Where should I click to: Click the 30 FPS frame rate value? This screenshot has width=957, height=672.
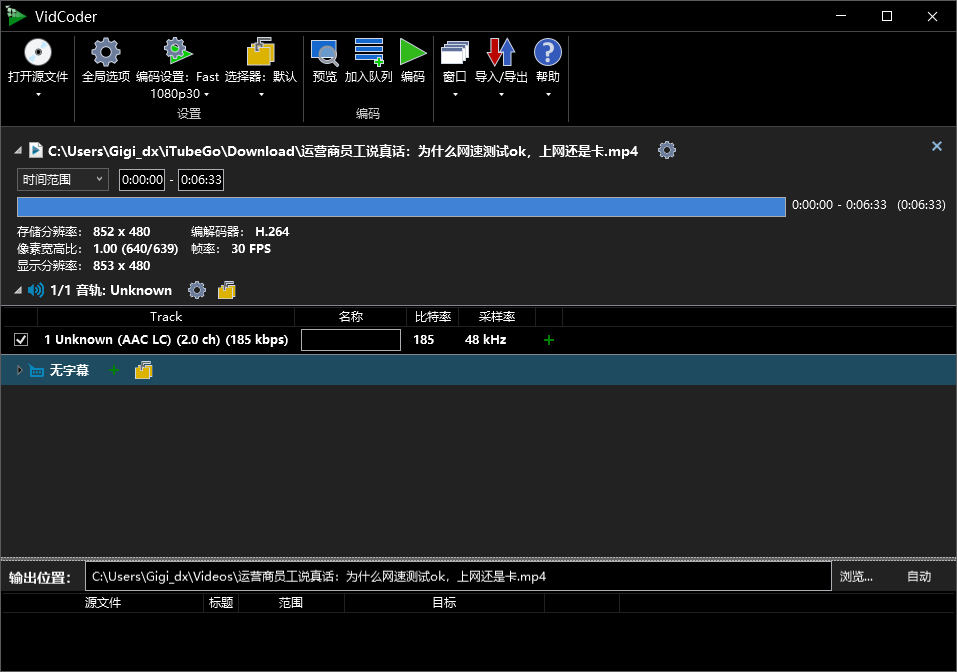[x=251, y=248]
